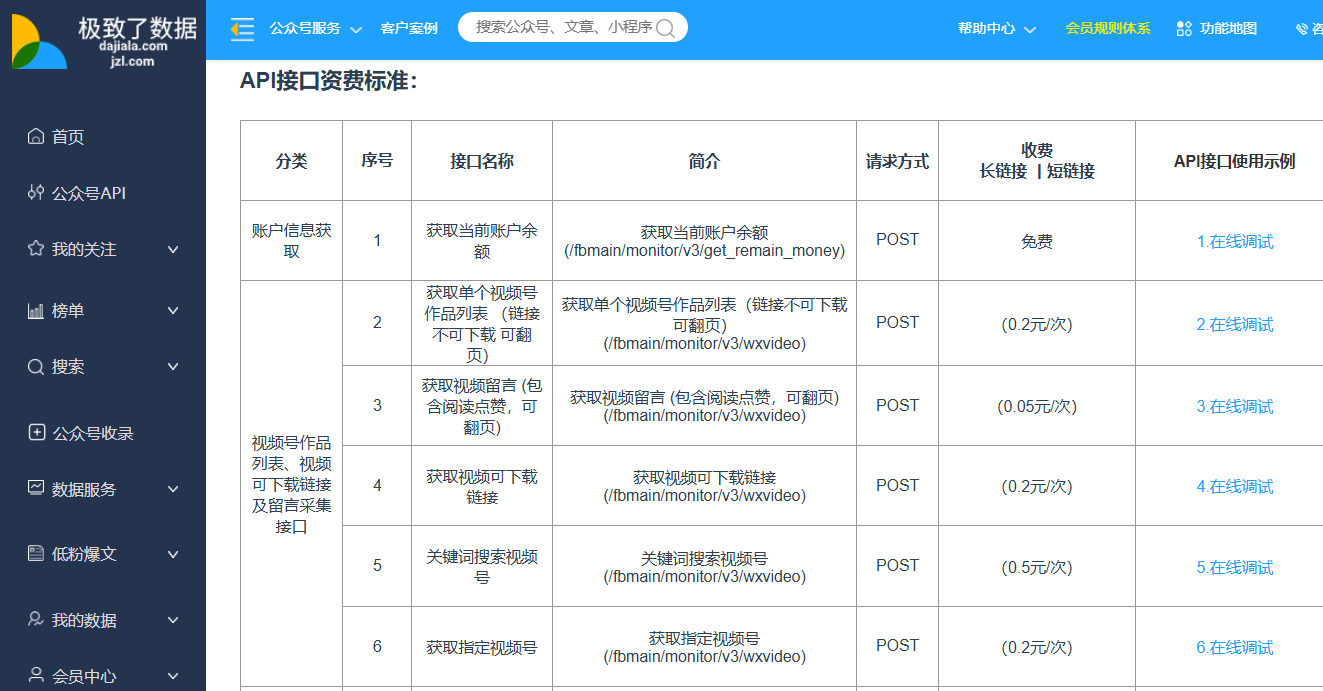Click the API接口资费标准 heading
The height and width of the screenshot is (691, 1323).
[328, 81]
